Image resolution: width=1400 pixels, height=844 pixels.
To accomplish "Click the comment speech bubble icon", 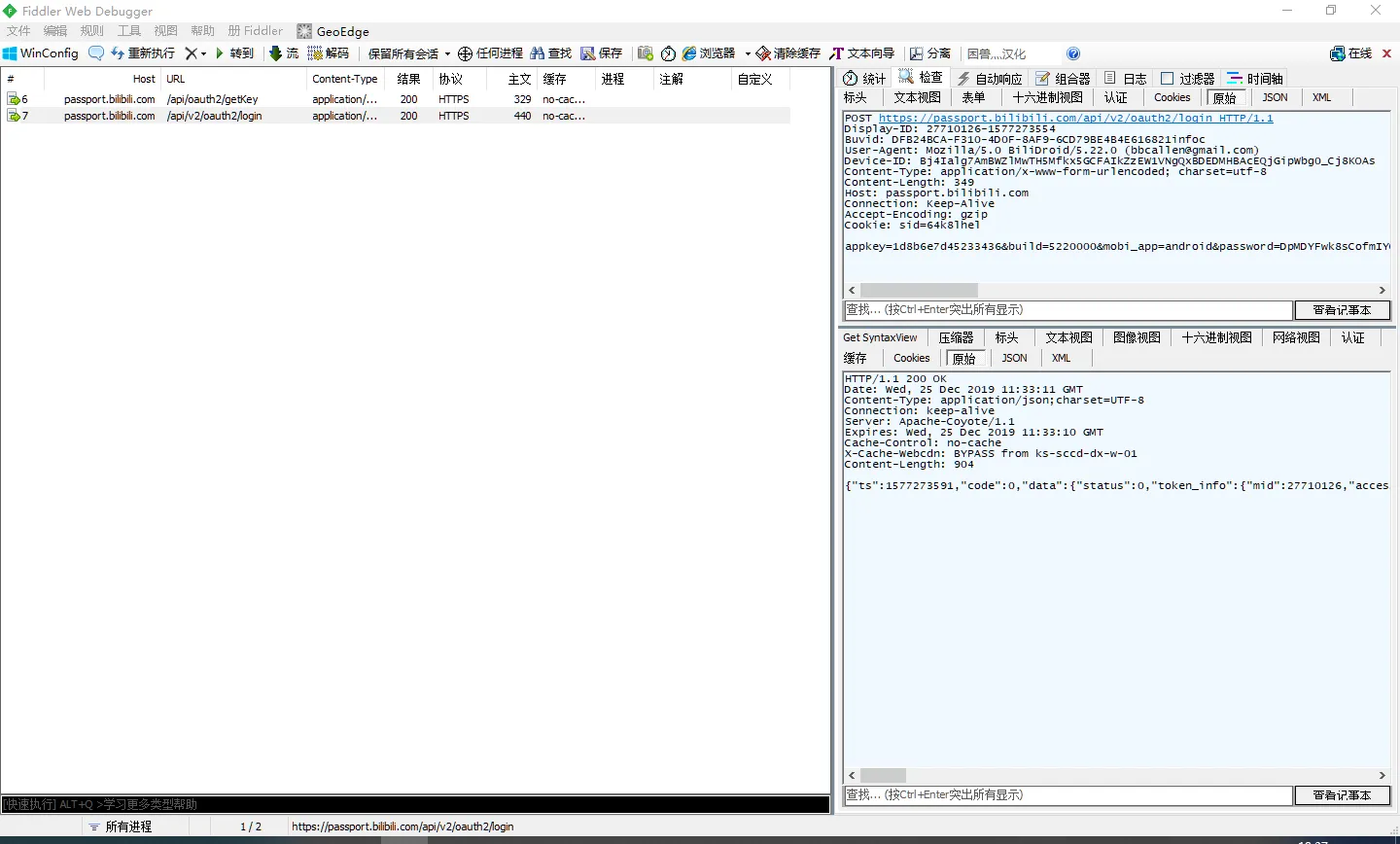I will (x=96, y=53).
